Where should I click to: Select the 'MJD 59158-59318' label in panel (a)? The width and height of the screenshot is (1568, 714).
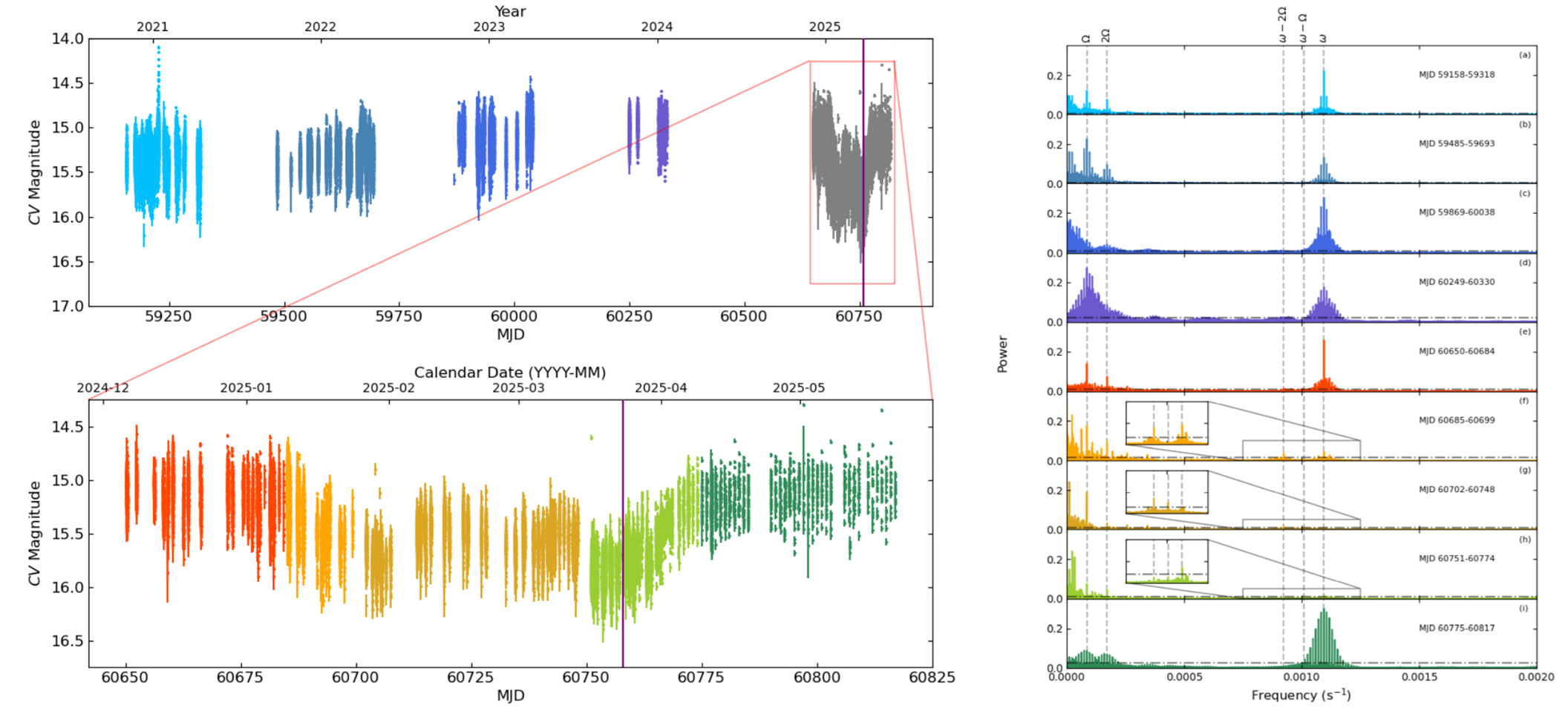point(1456,75)
